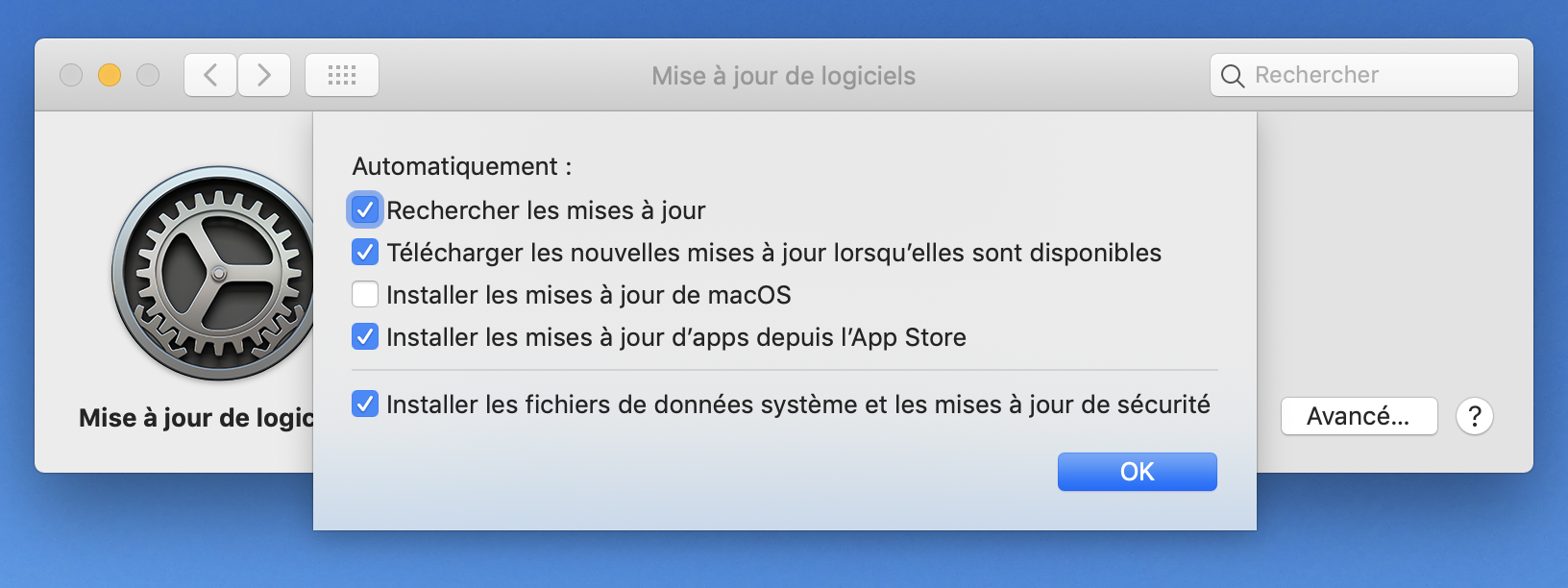
Task: Disable "Télécharger les nouvelles mises à jour" checkbox
Action: (365, 253)
